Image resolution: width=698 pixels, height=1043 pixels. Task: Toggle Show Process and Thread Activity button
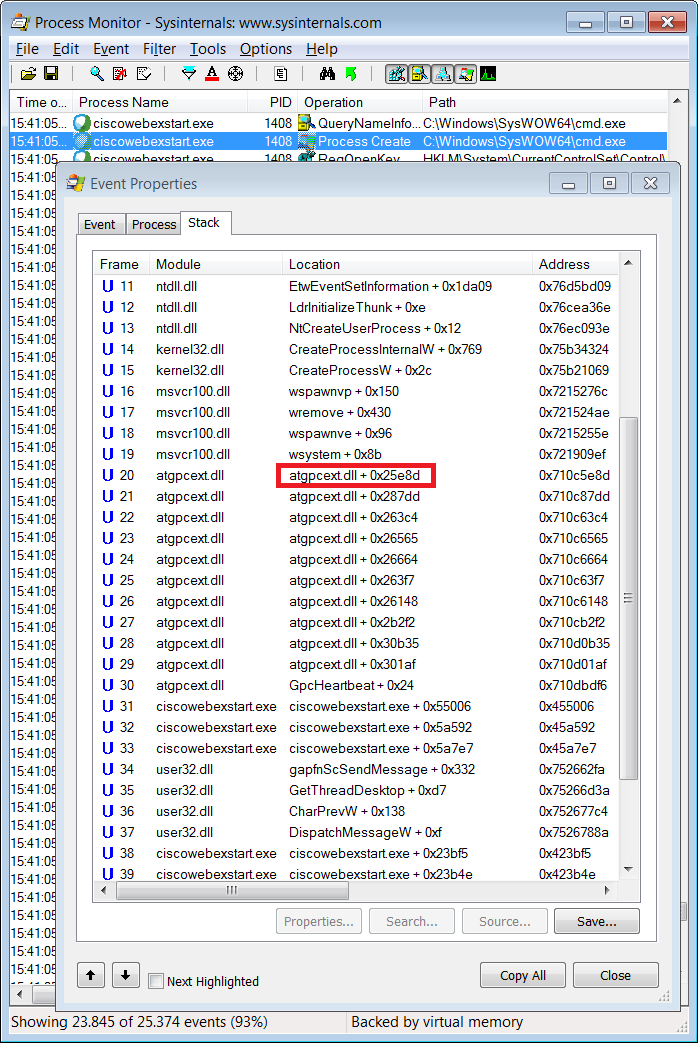[466, 74]
